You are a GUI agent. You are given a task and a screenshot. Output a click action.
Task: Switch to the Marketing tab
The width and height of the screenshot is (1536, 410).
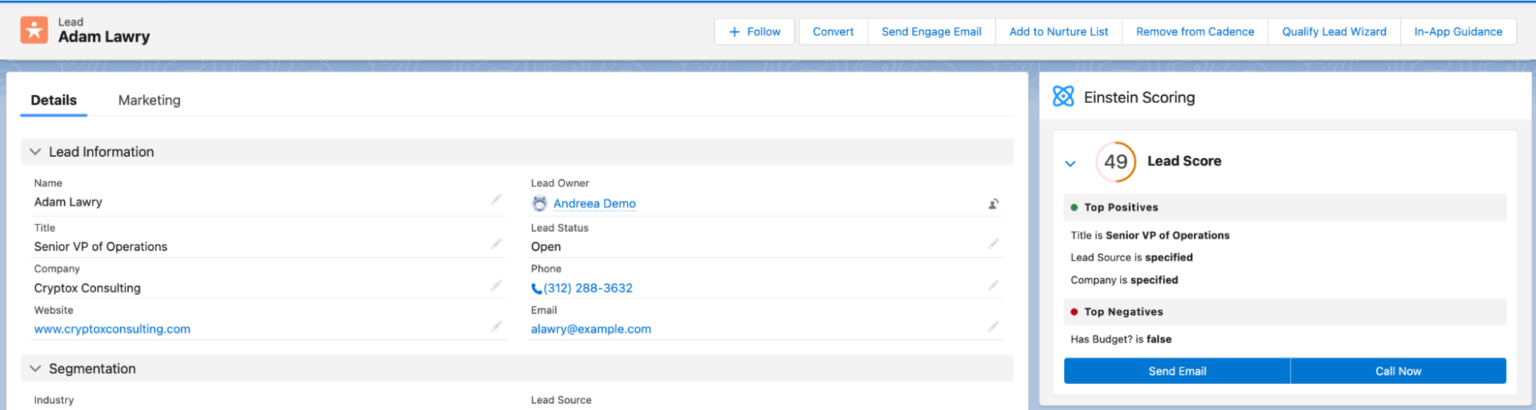149,100
